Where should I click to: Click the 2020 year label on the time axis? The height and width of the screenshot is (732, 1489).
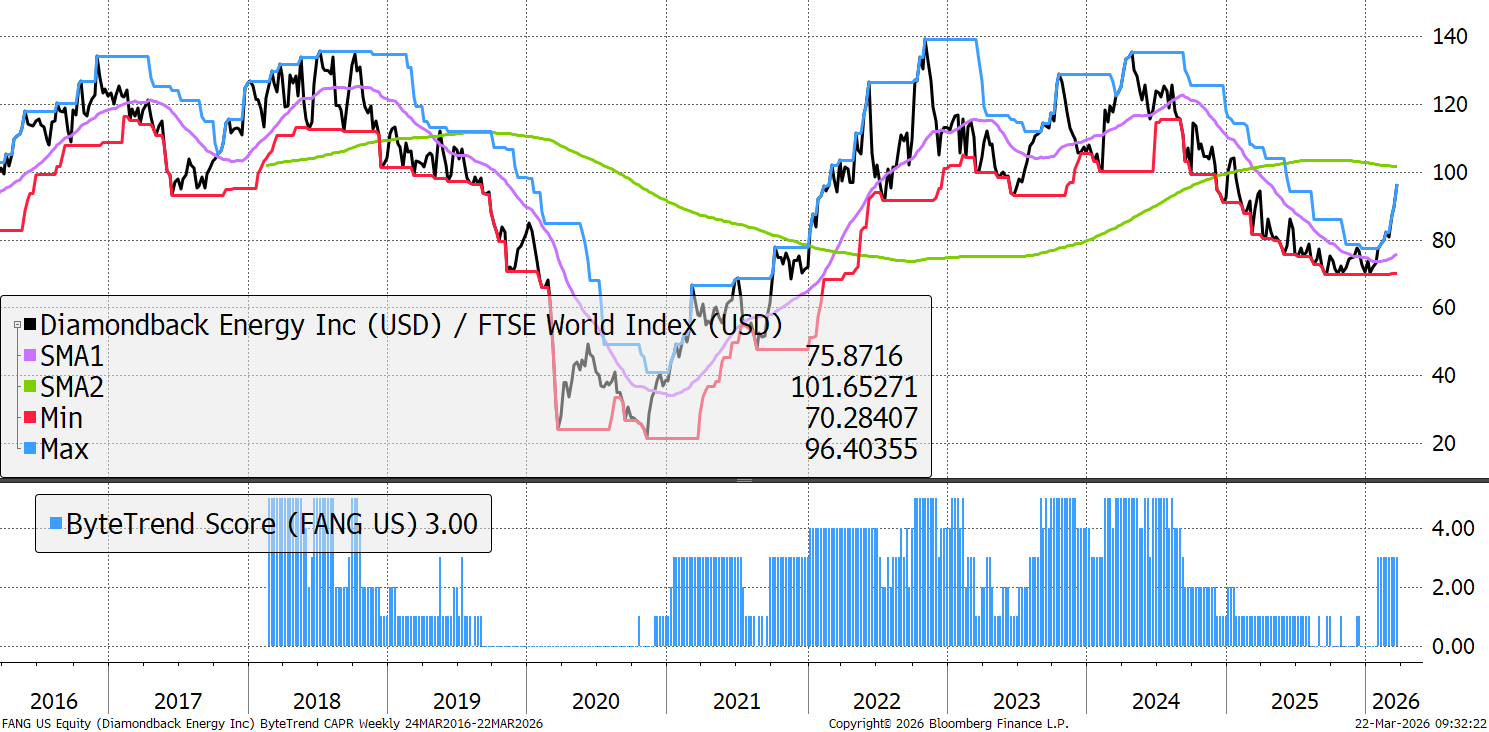point(597,701)
